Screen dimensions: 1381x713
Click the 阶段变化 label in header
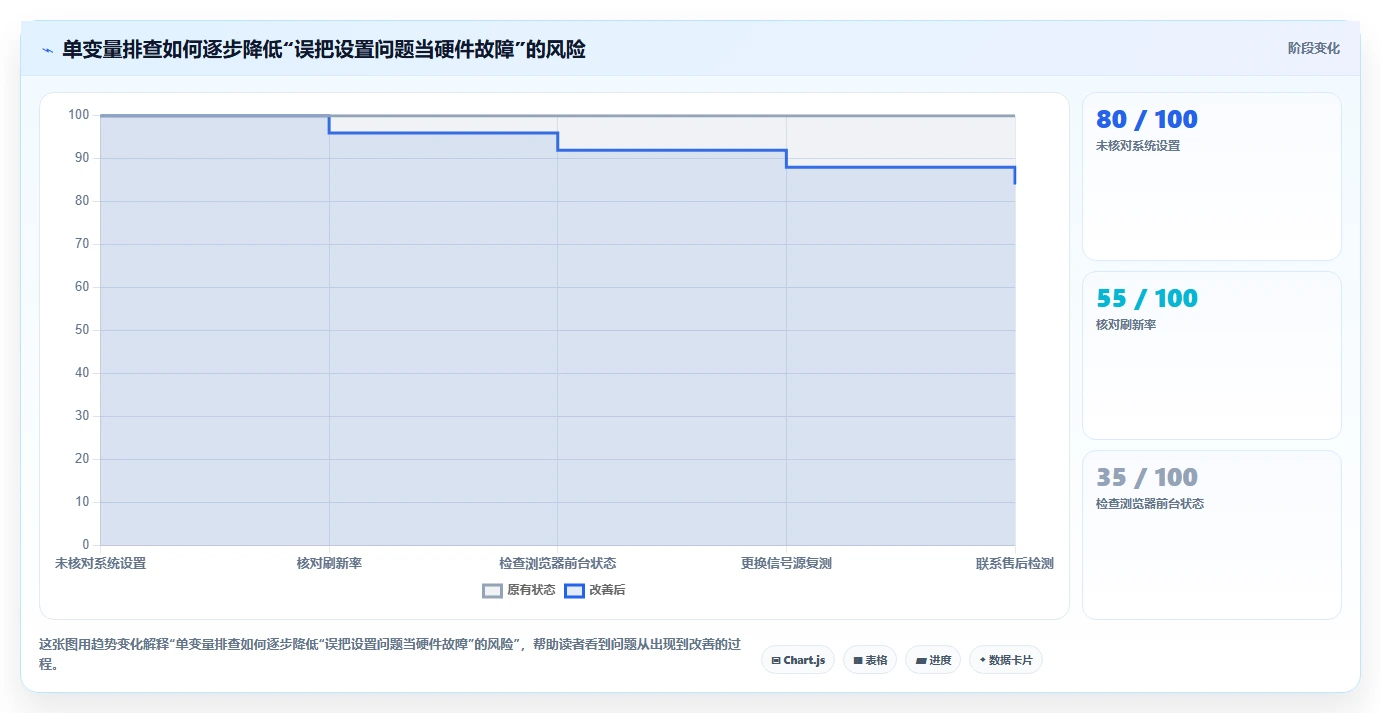pyautogui.click(x=1313, y=48)
